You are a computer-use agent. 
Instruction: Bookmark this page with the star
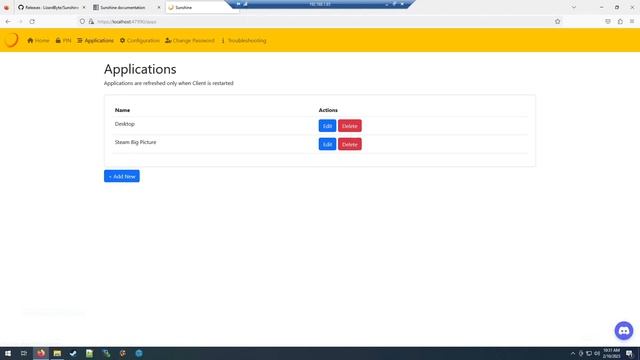558,21
